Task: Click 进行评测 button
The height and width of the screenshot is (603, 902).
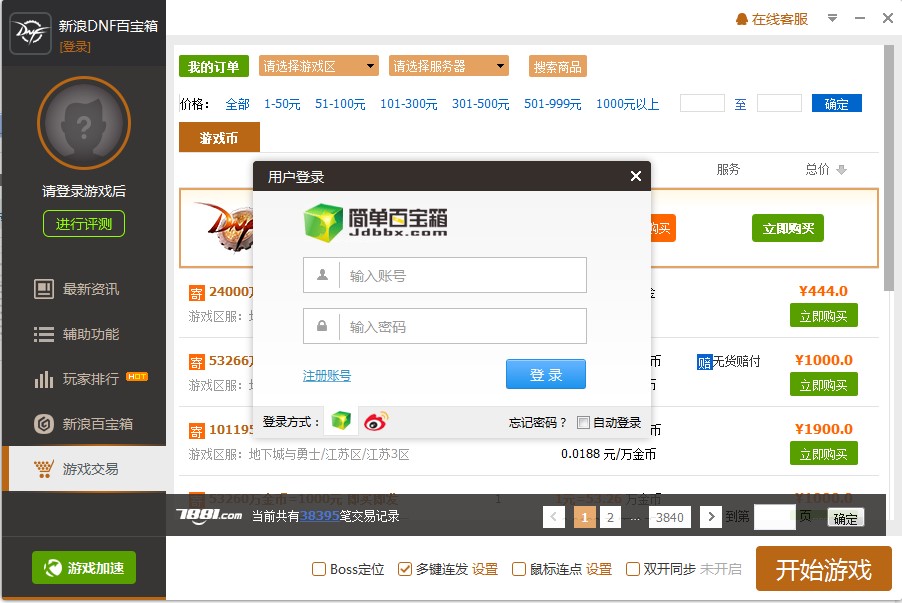Action: (84, 224)
